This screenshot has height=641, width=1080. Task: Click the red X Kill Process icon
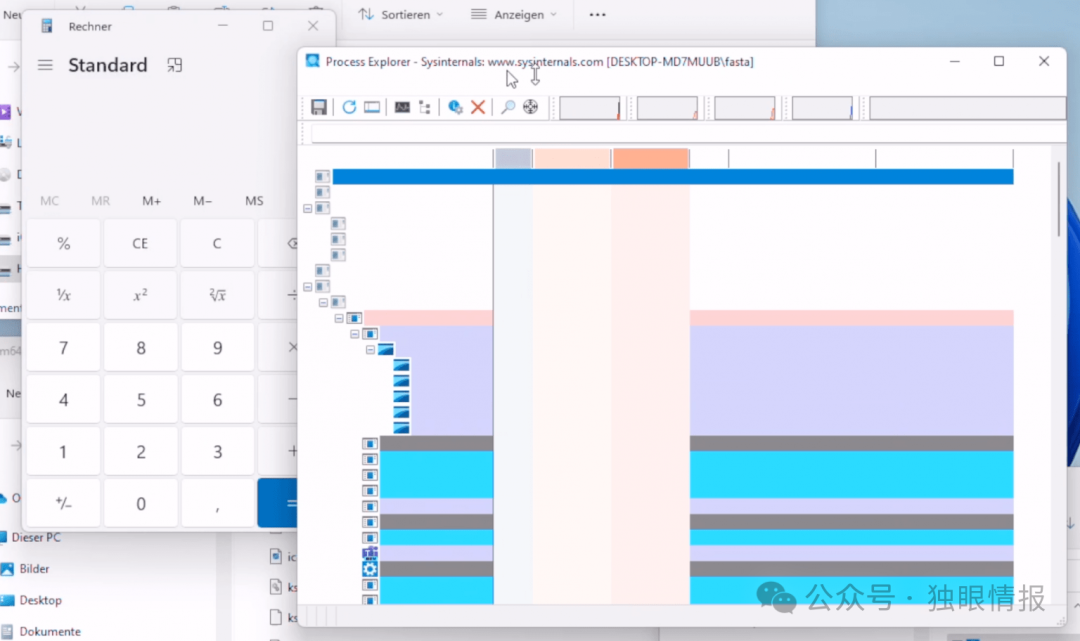[x=478, y=107]
